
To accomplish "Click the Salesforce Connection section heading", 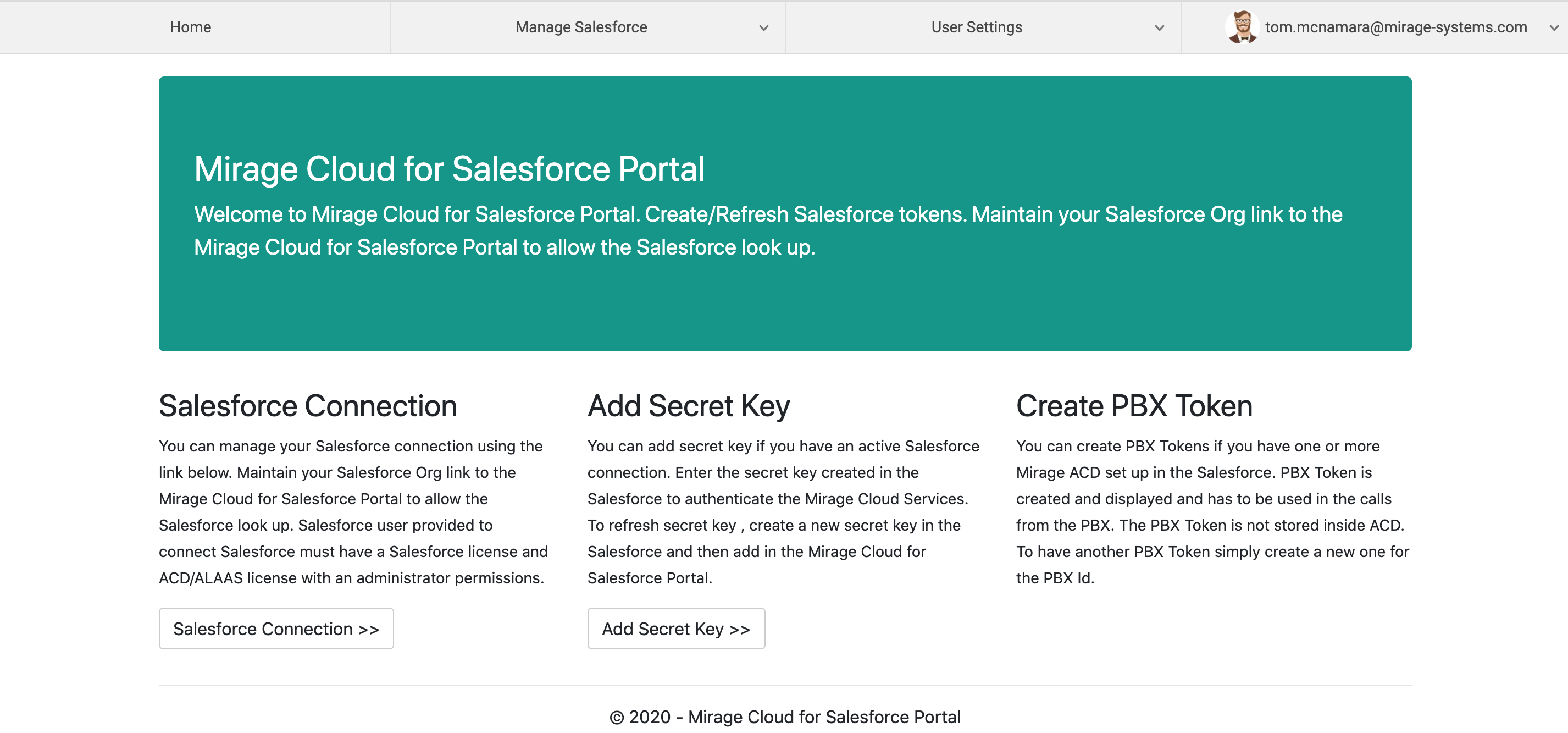I will (308, 406).
